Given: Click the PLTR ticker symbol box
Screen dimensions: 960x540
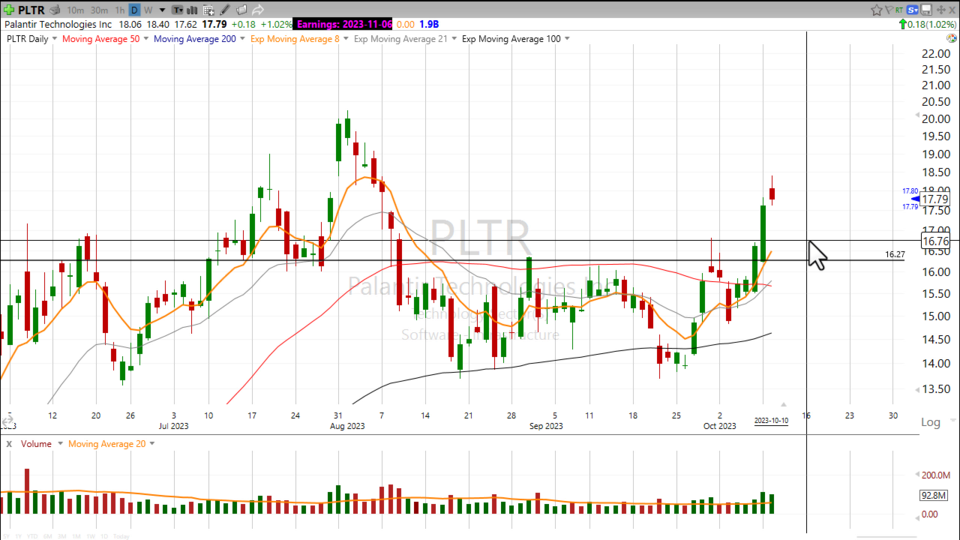Looking at the screenshot, I should (x=31, y=10).
